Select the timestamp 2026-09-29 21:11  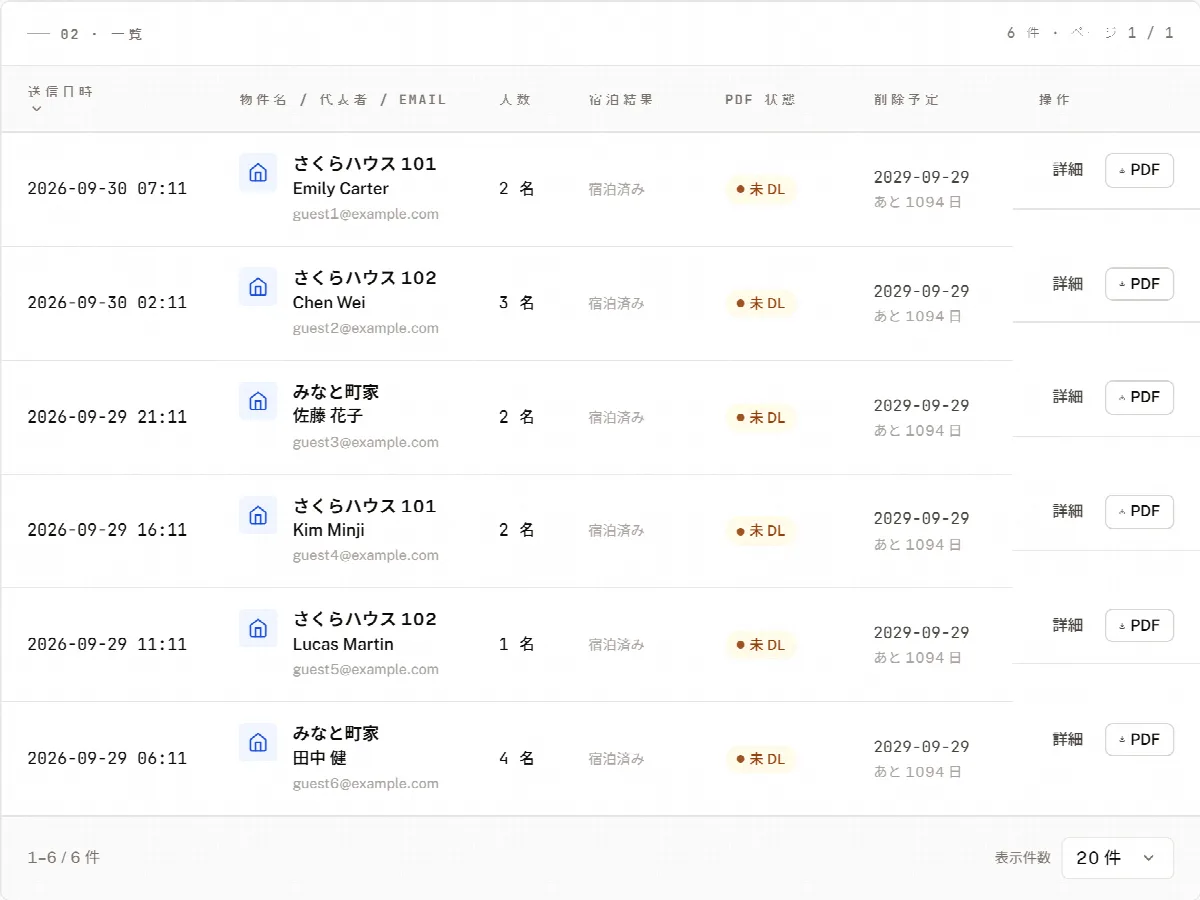coord(107,416)
